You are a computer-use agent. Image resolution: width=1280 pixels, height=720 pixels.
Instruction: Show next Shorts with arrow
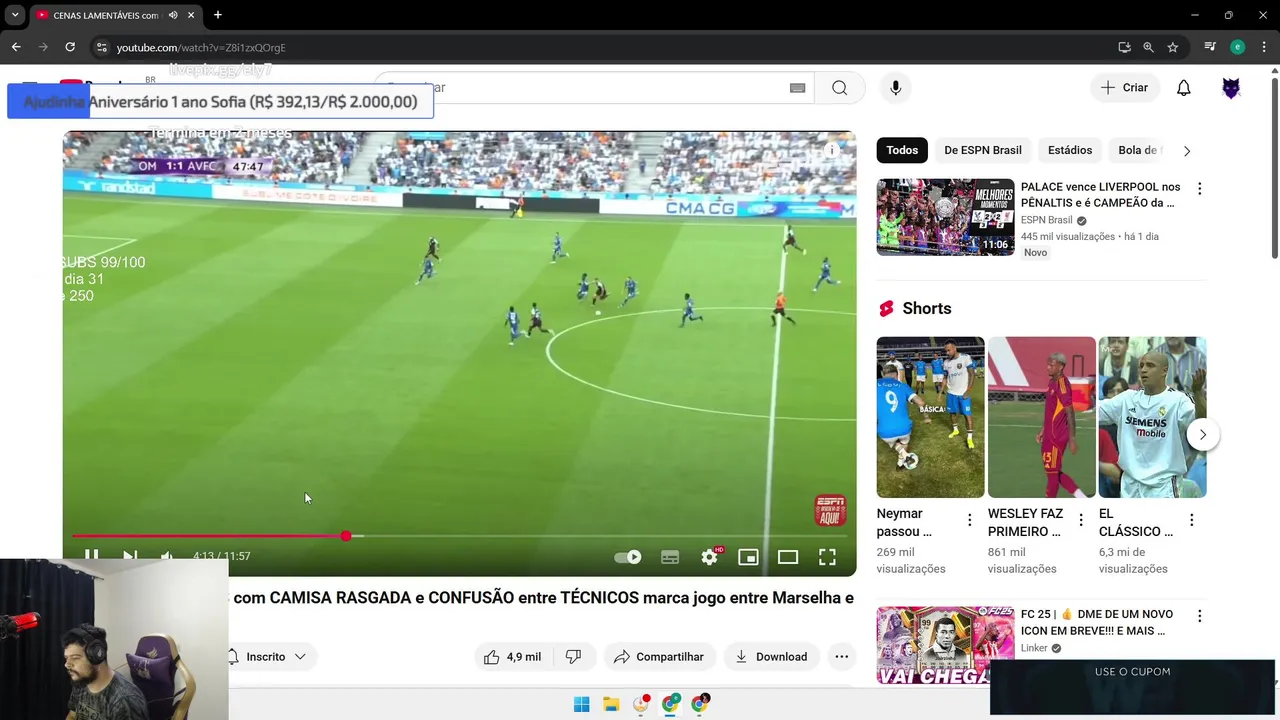coord(1203,435)
